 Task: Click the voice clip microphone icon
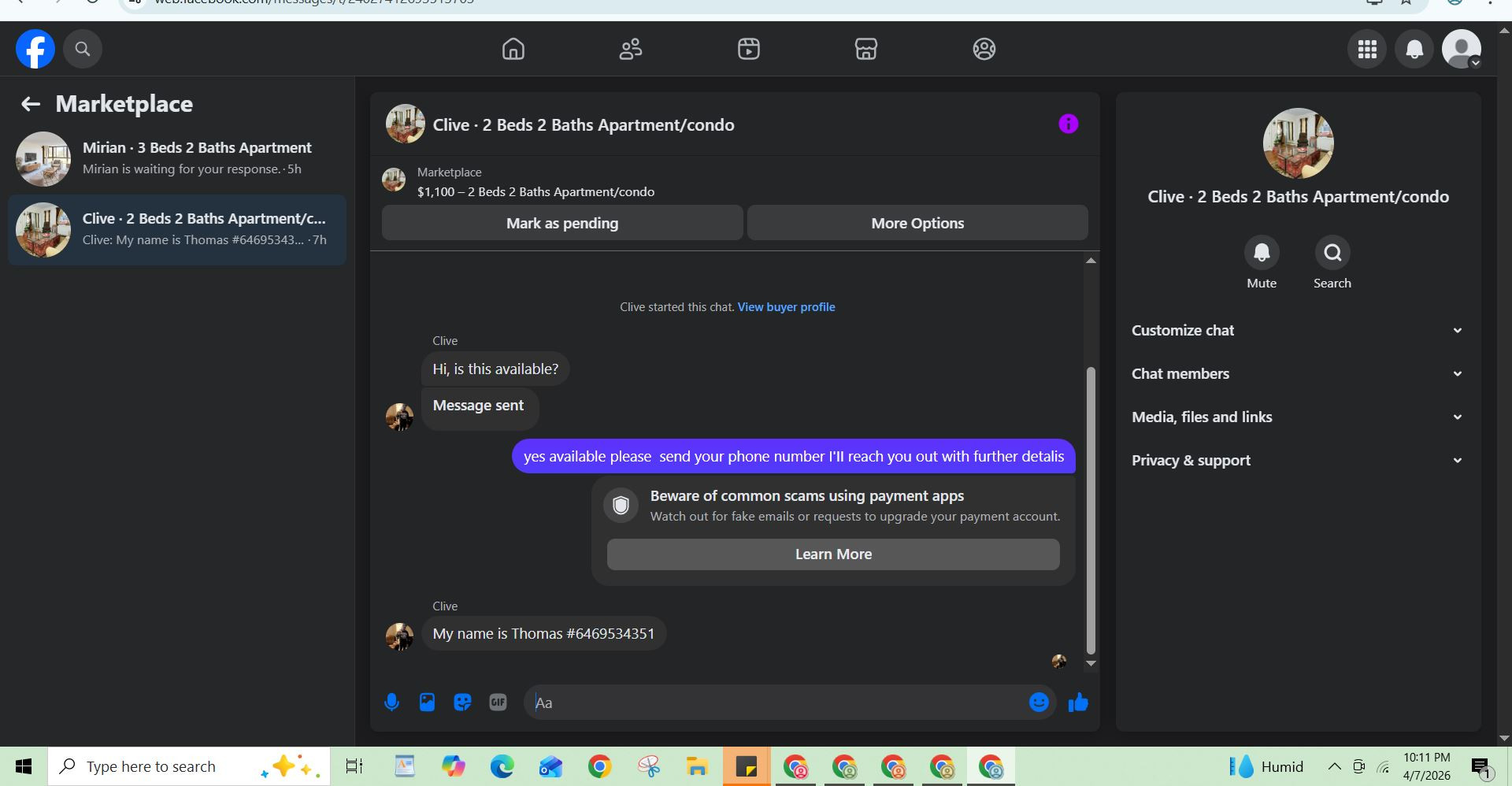(391, 703)
